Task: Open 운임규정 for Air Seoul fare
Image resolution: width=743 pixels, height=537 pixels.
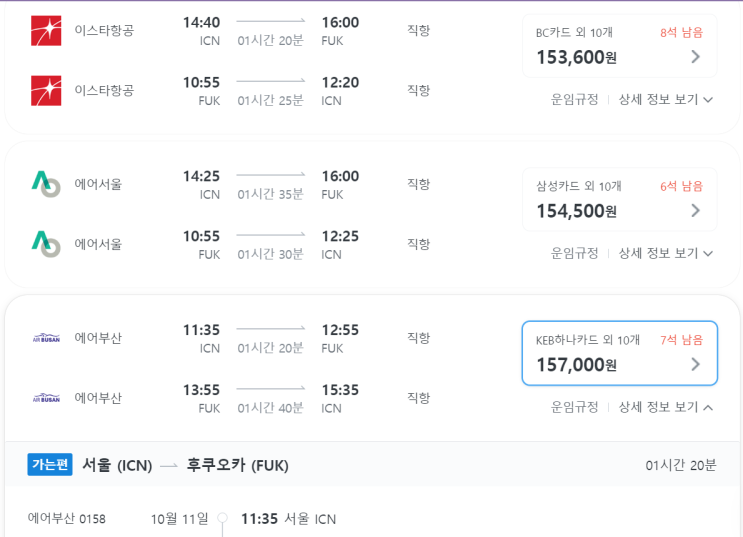Action: [x=574, y=254]
